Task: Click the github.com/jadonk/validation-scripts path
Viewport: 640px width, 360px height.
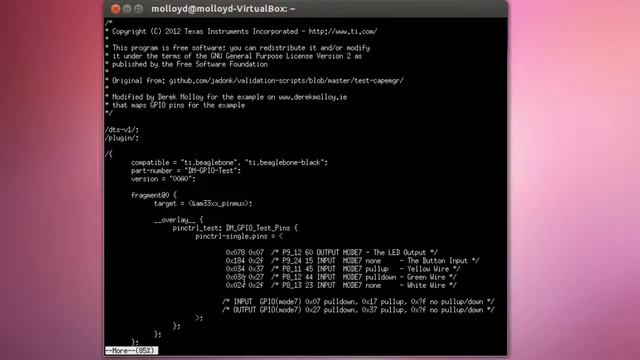Action: [x=286, y=80]
